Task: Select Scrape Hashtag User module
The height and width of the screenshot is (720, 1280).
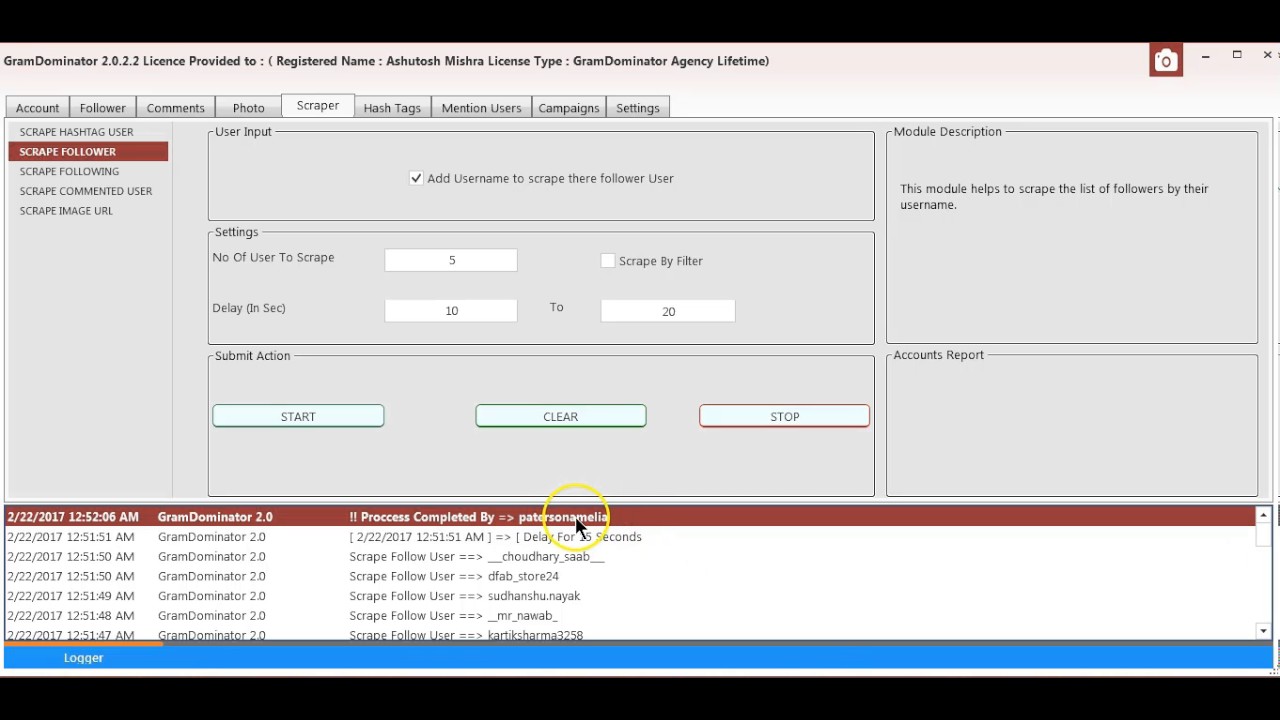Action: 88,132
